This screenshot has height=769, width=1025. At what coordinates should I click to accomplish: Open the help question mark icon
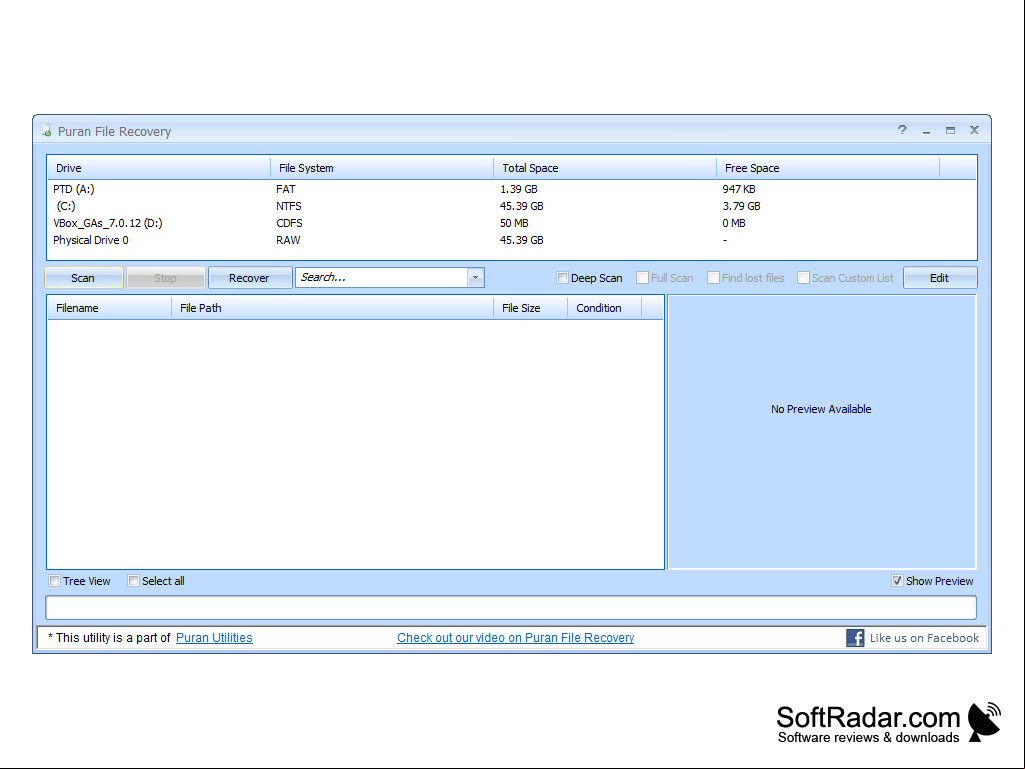click(902, 129)
